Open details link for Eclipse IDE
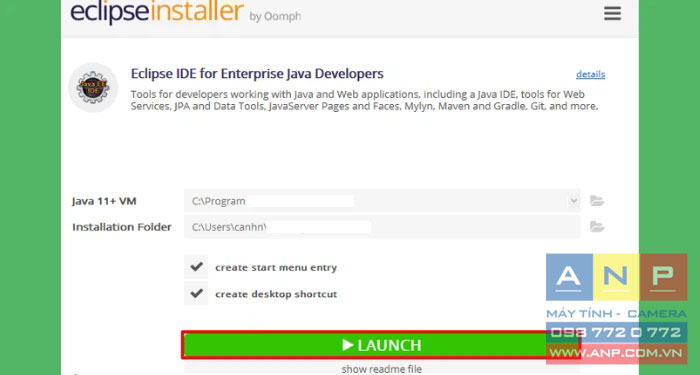700x375 pixels. (x=590, y=74)
